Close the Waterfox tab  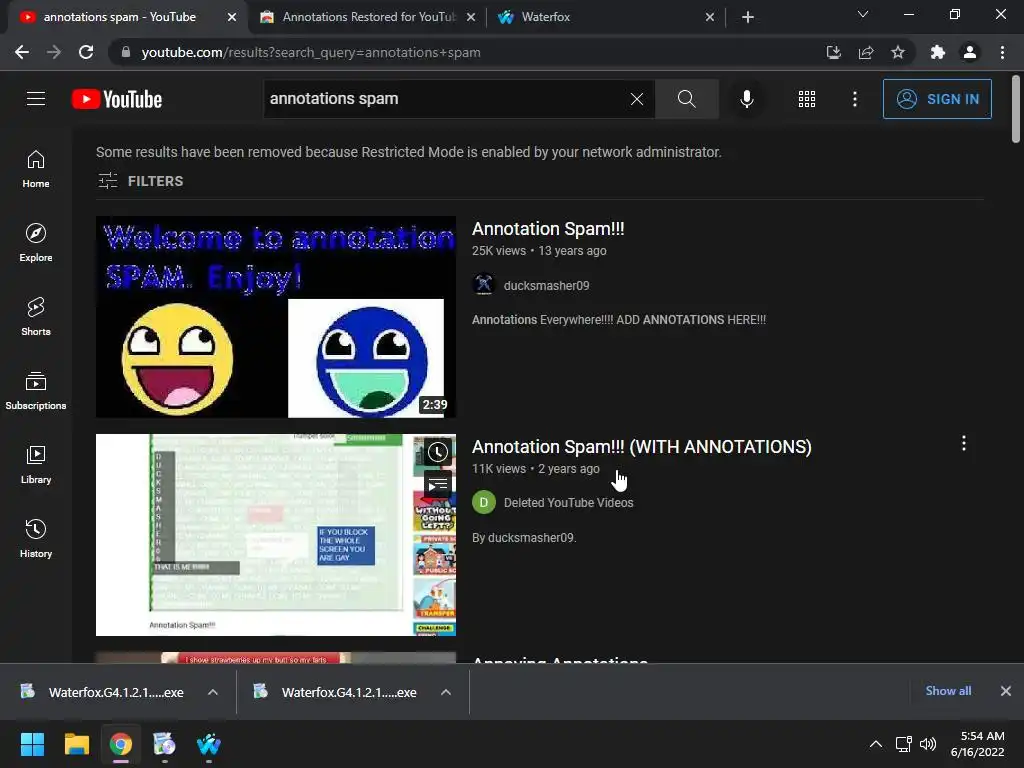[710, 17]
